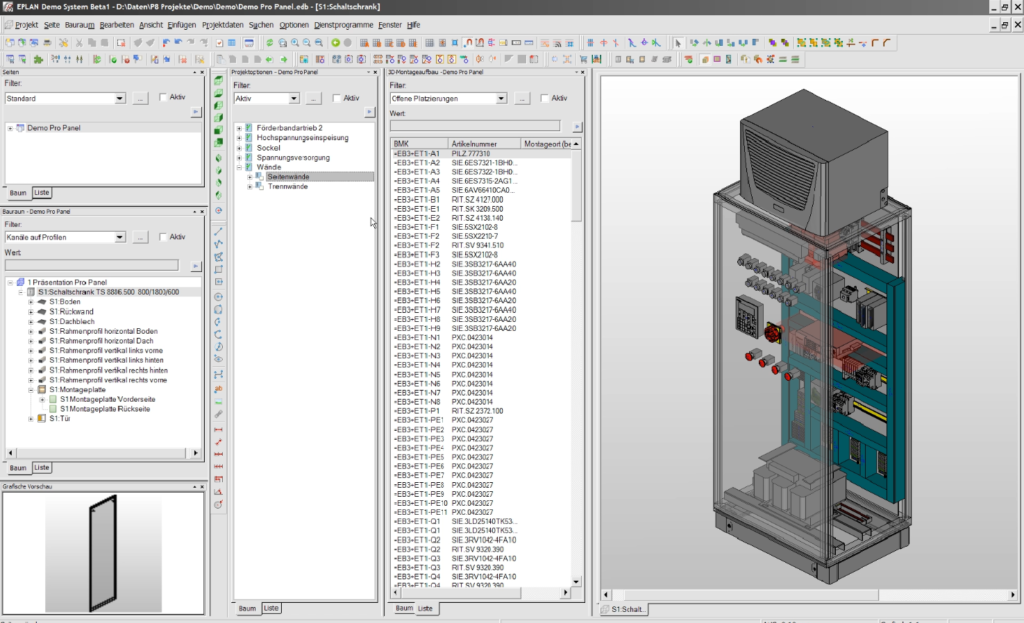
Task: Check Aktiv box in 3D-Montageaufbau panel
Action: (x=545, y=98)
